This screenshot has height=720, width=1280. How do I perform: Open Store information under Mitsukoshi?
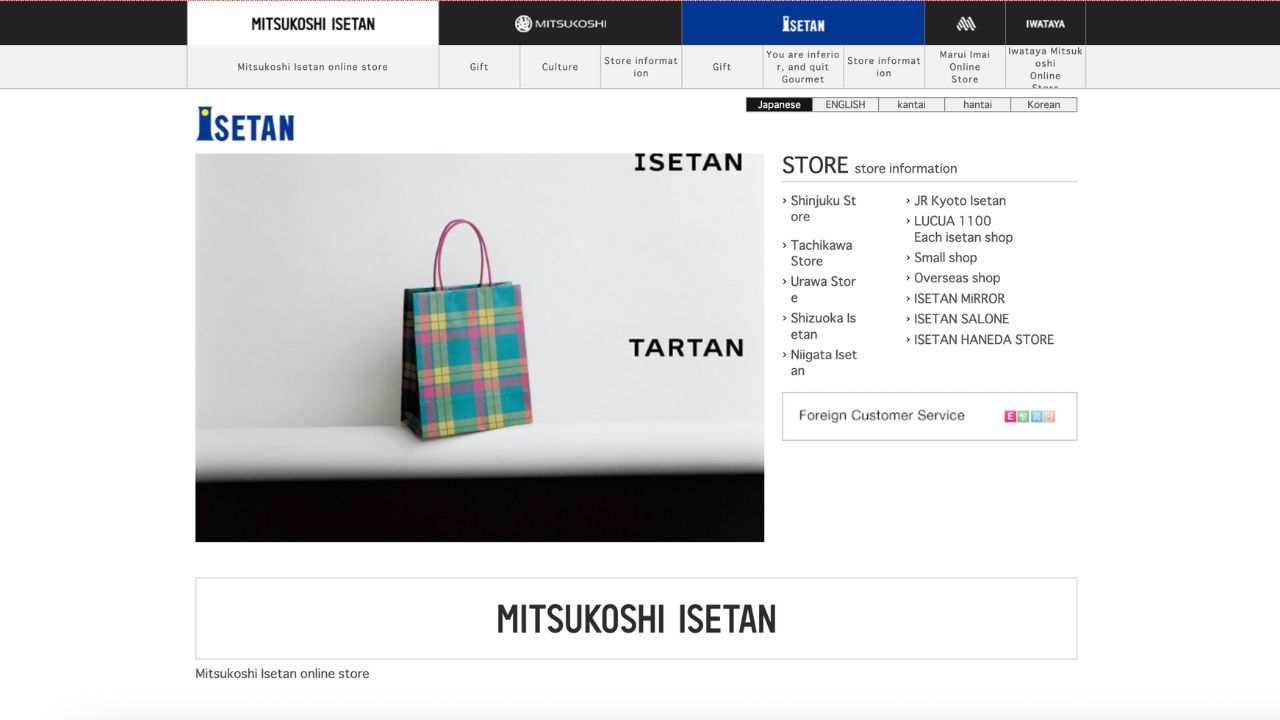point(641,67)
